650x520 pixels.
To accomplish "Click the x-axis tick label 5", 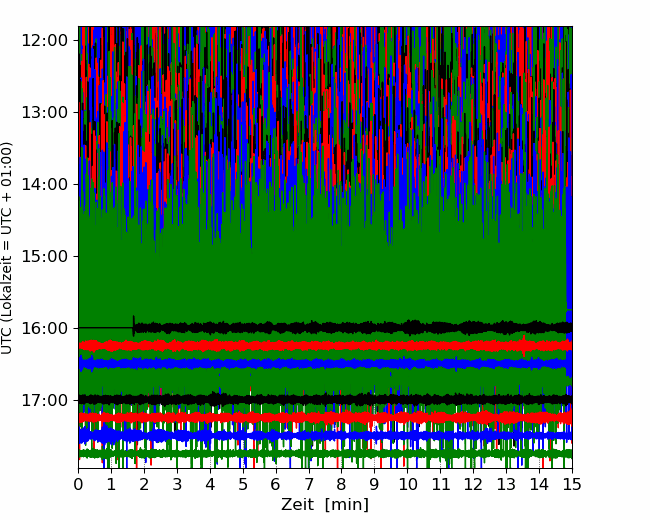I will 243,484.
